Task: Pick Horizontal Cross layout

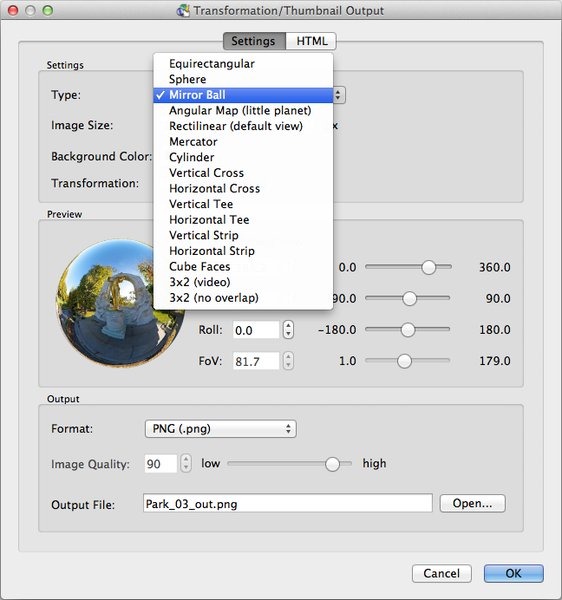Action: 243,189
